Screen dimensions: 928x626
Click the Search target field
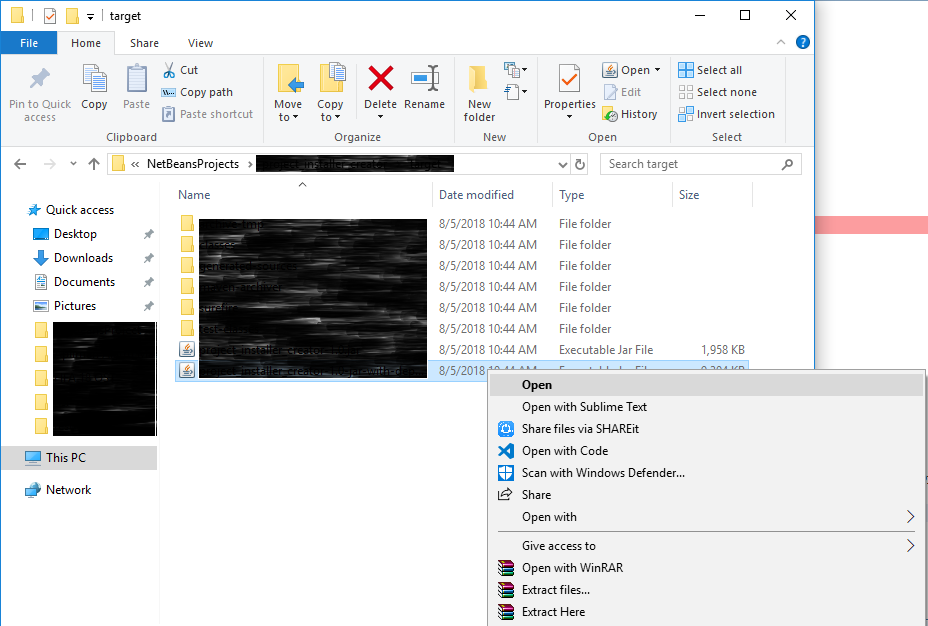coord(701,164)
